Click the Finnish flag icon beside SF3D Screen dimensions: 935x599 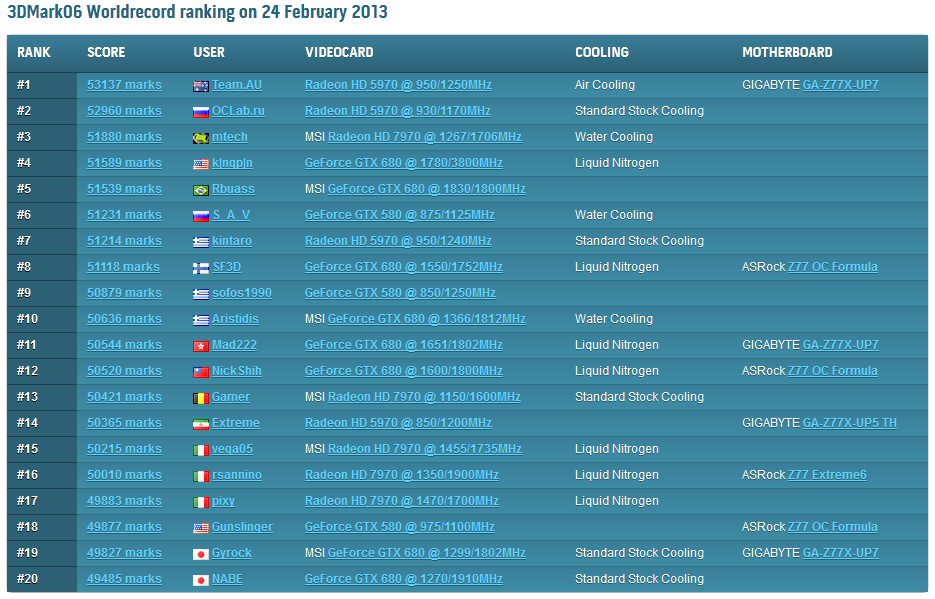tap(200, 268)
